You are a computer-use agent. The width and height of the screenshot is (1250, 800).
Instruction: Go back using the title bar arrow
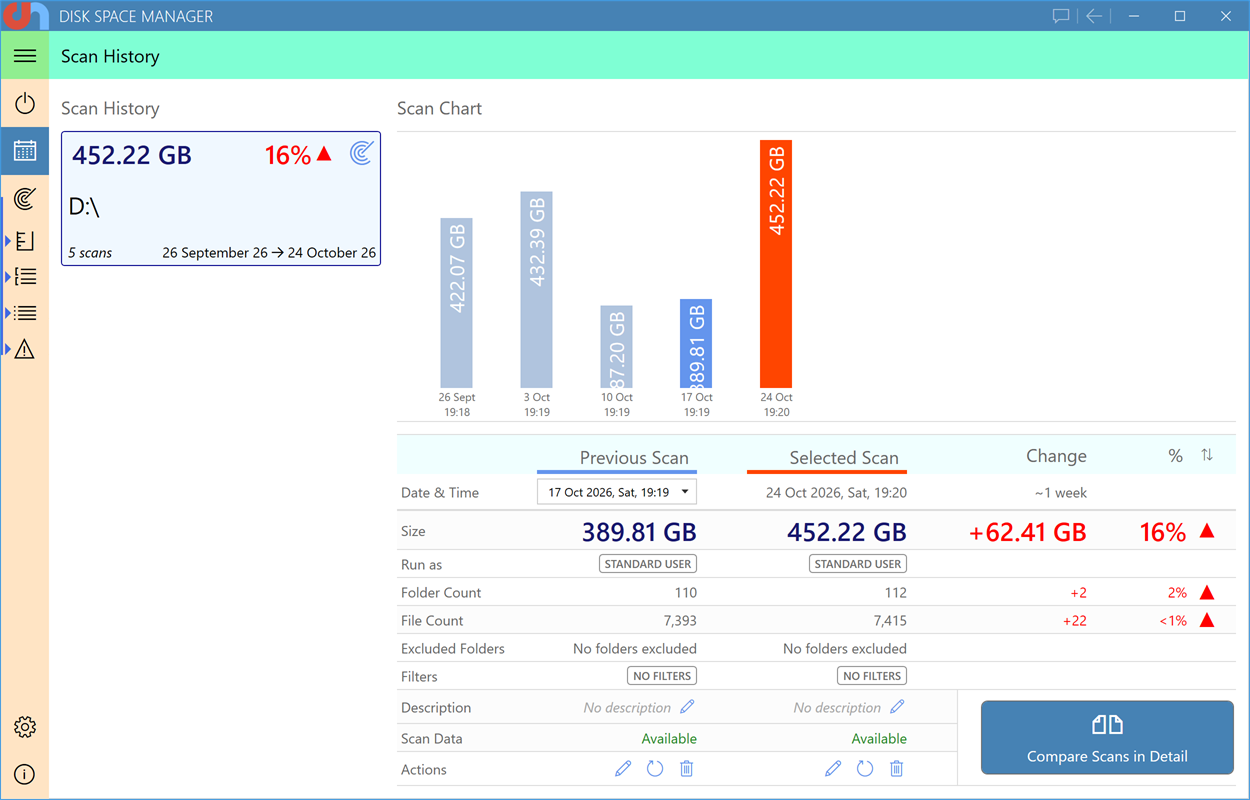pos(1094,16)
